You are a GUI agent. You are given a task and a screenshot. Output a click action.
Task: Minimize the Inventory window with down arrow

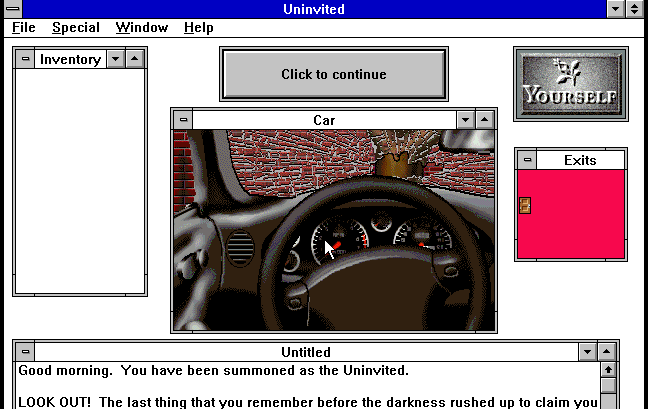[x=115, y=59]
